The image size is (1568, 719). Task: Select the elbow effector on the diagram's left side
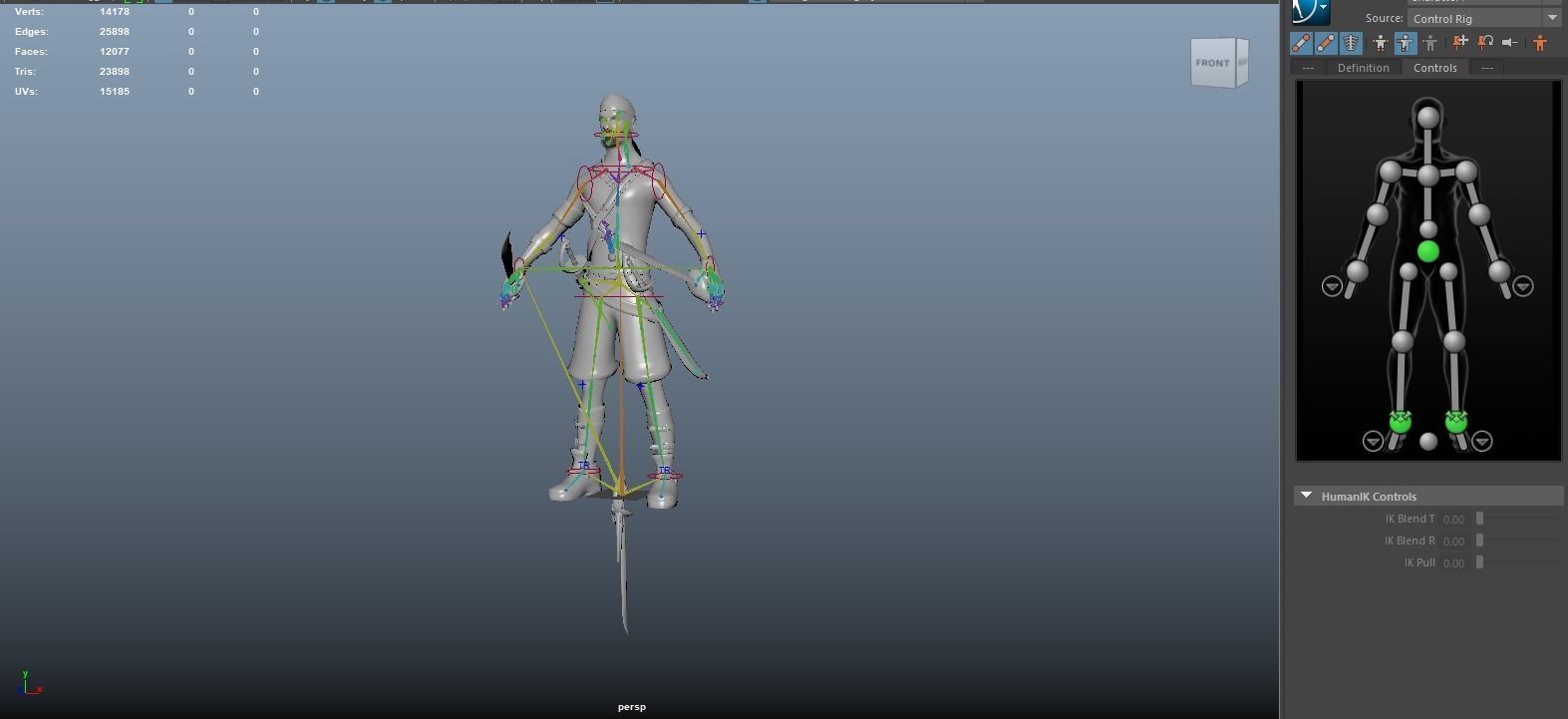[1378, 213]
